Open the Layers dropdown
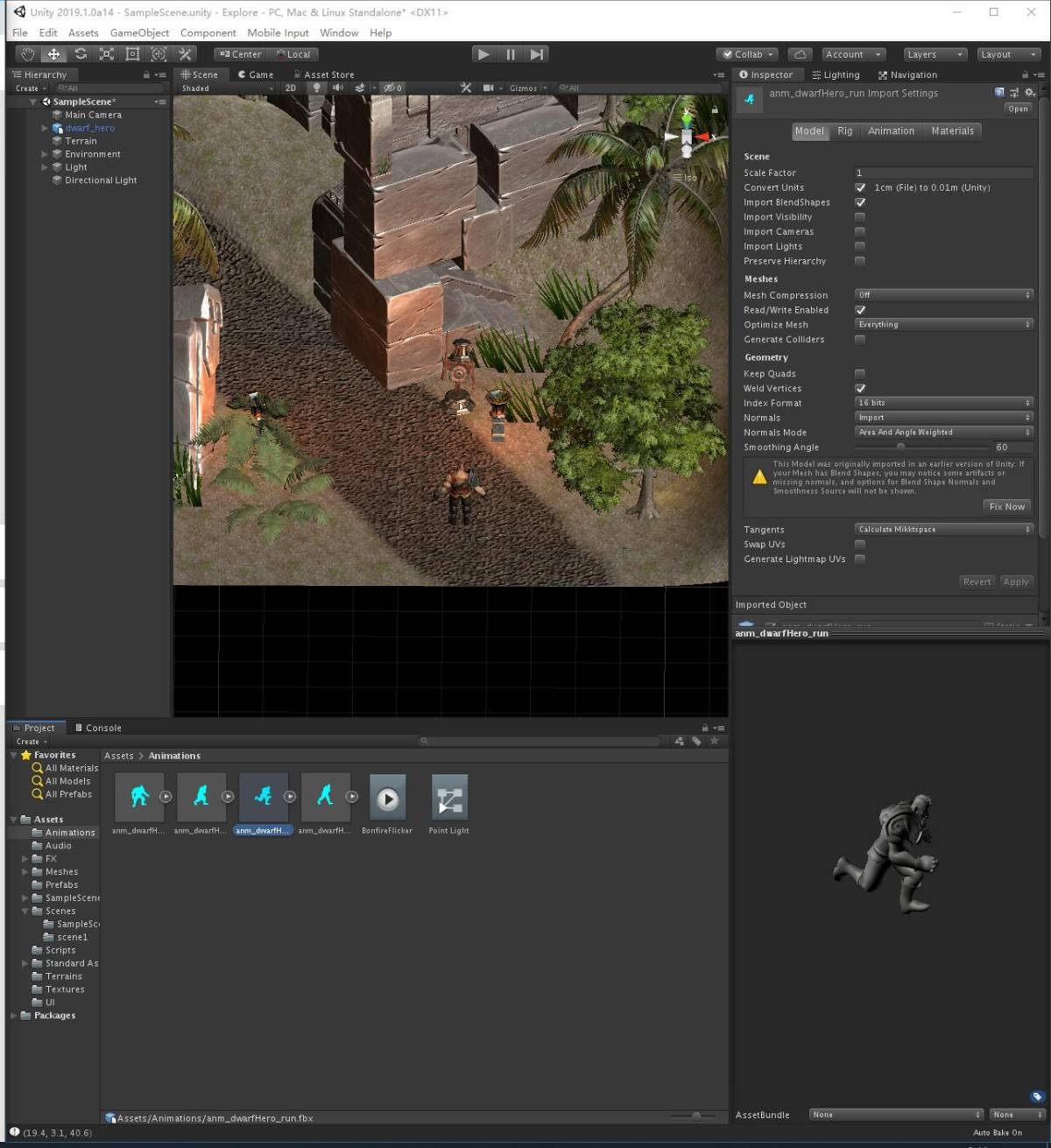The image size is (1051, 1148). [935, 54]
